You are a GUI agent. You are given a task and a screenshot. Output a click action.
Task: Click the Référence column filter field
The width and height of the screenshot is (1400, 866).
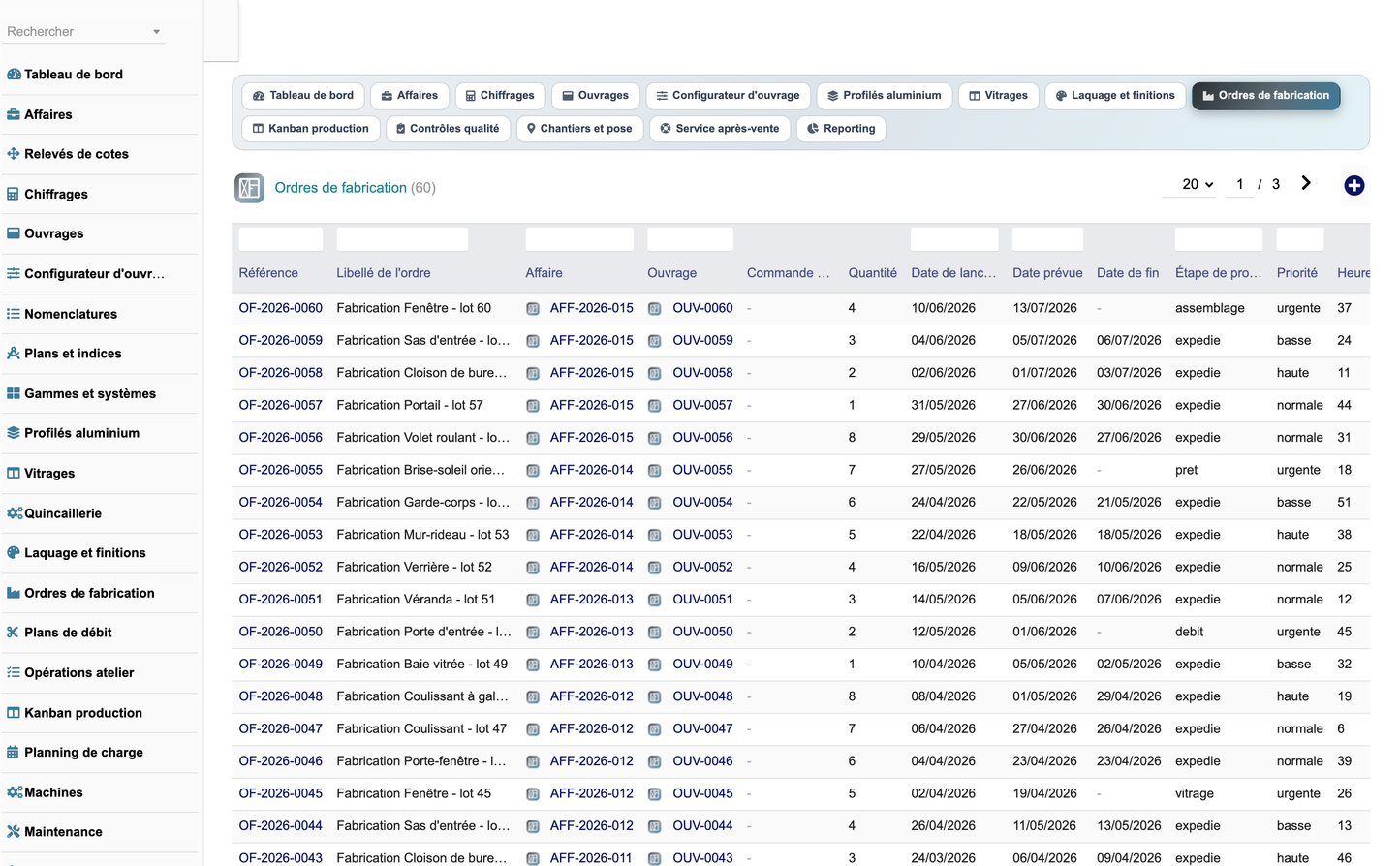[x=281, y=239]
